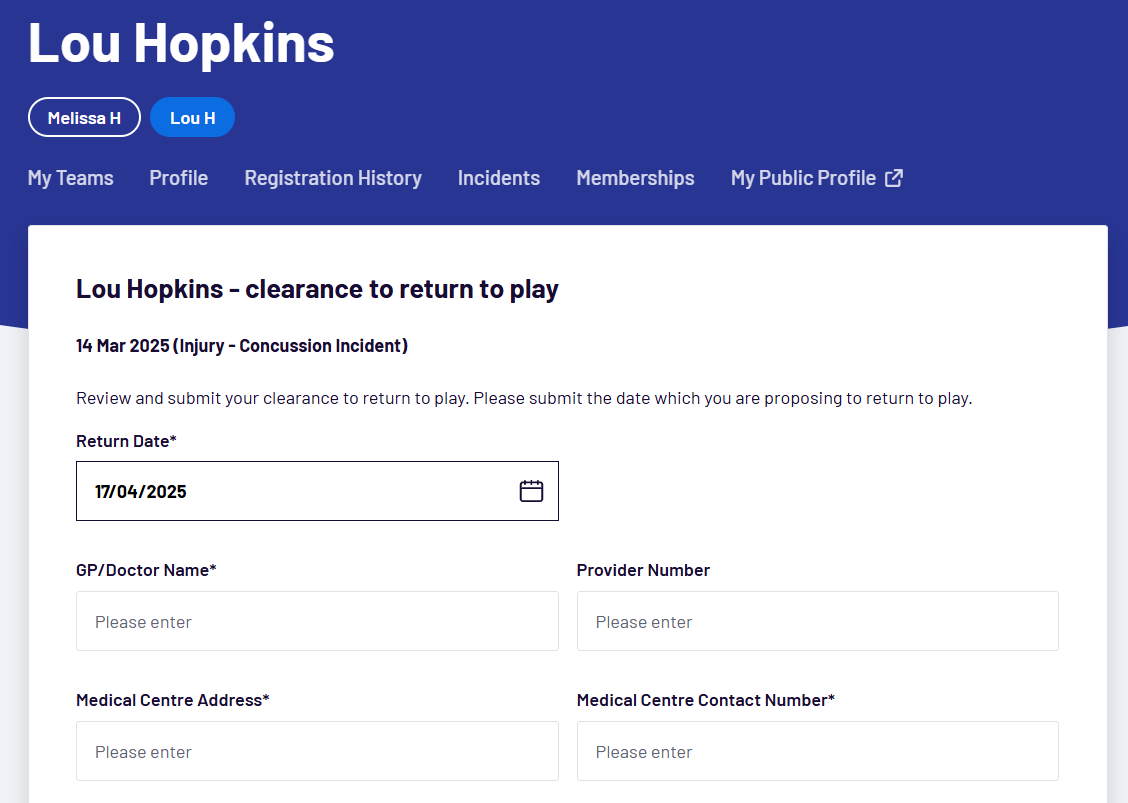Click the Return Date field showing 17/04/2025
This screenshot has width=1128, height=803.
point(300,491)
